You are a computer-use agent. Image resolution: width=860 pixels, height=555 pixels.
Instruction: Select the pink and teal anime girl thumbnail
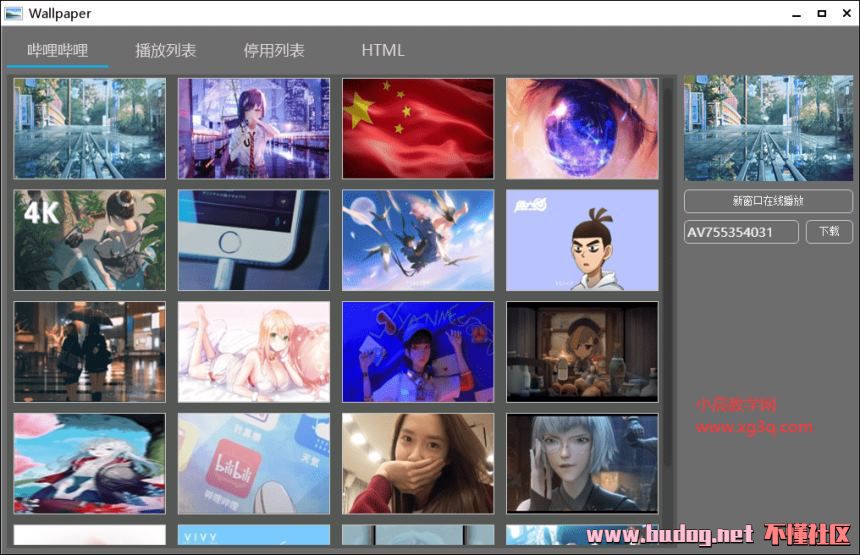[x=89, y=464]
